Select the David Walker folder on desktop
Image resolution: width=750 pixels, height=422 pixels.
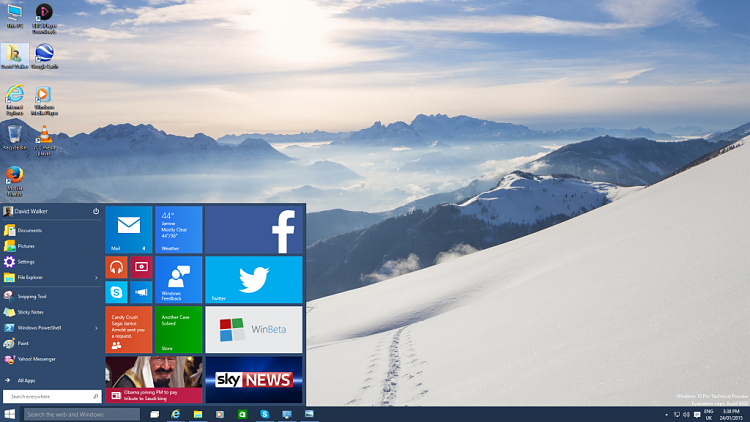(x=14, y=56)
